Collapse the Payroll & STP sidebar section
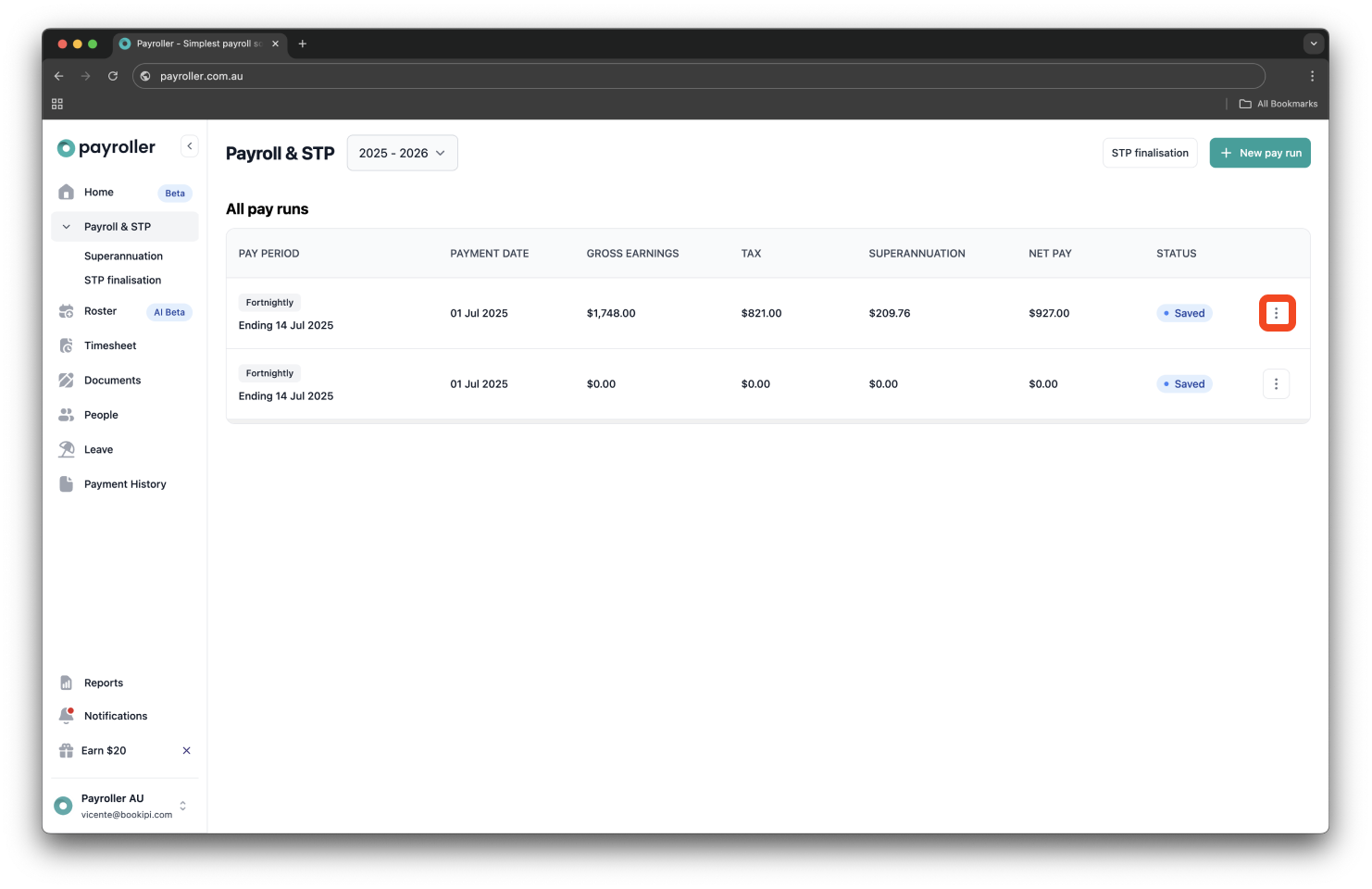Image resolution: width=1372 pixels, height=889 pixels. click(67, 227)
